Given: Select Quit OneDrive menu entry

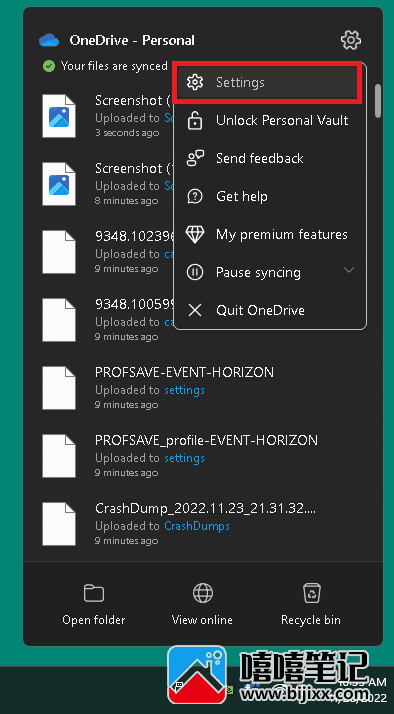Looking at the screenshot, I should point(270,311).
